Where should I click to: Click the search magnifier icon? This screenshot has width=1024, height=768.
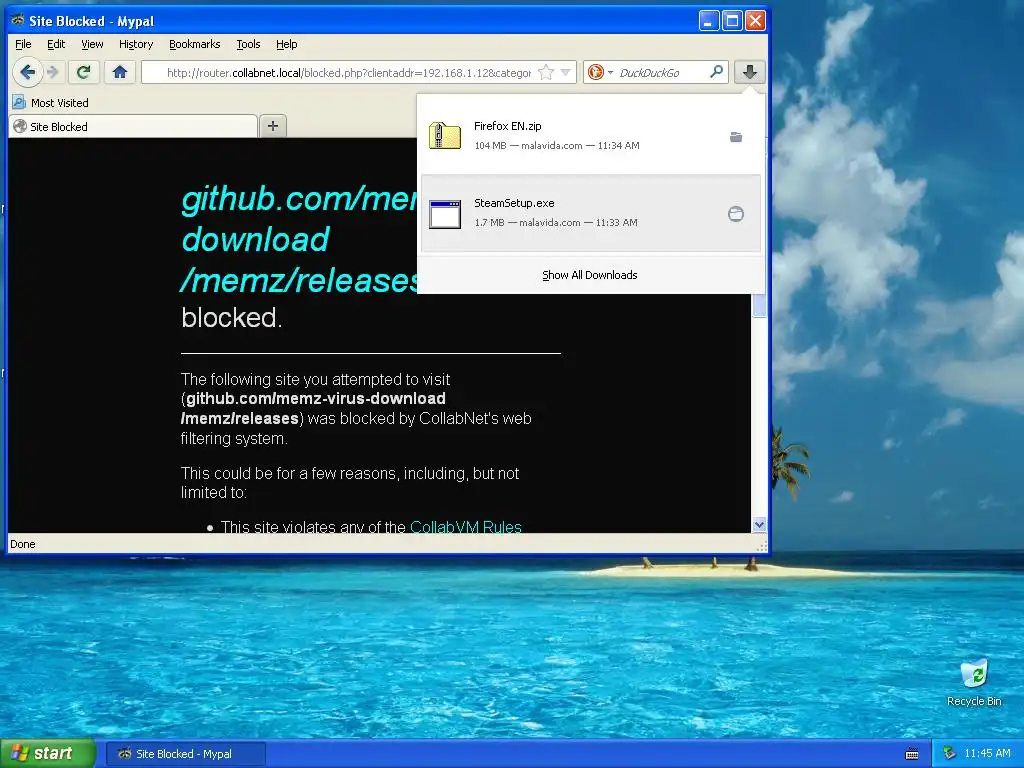(716, 72)
